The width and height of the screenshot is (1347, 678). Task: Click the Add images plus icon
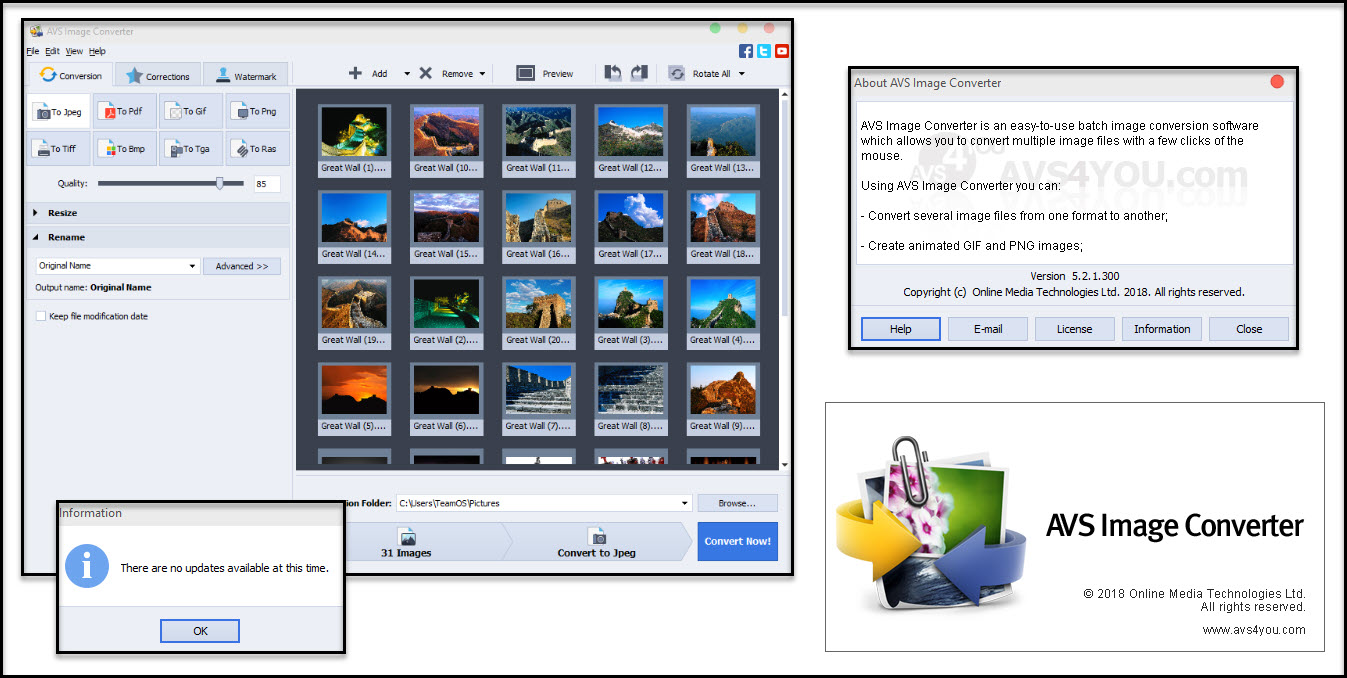pos(355,73)
